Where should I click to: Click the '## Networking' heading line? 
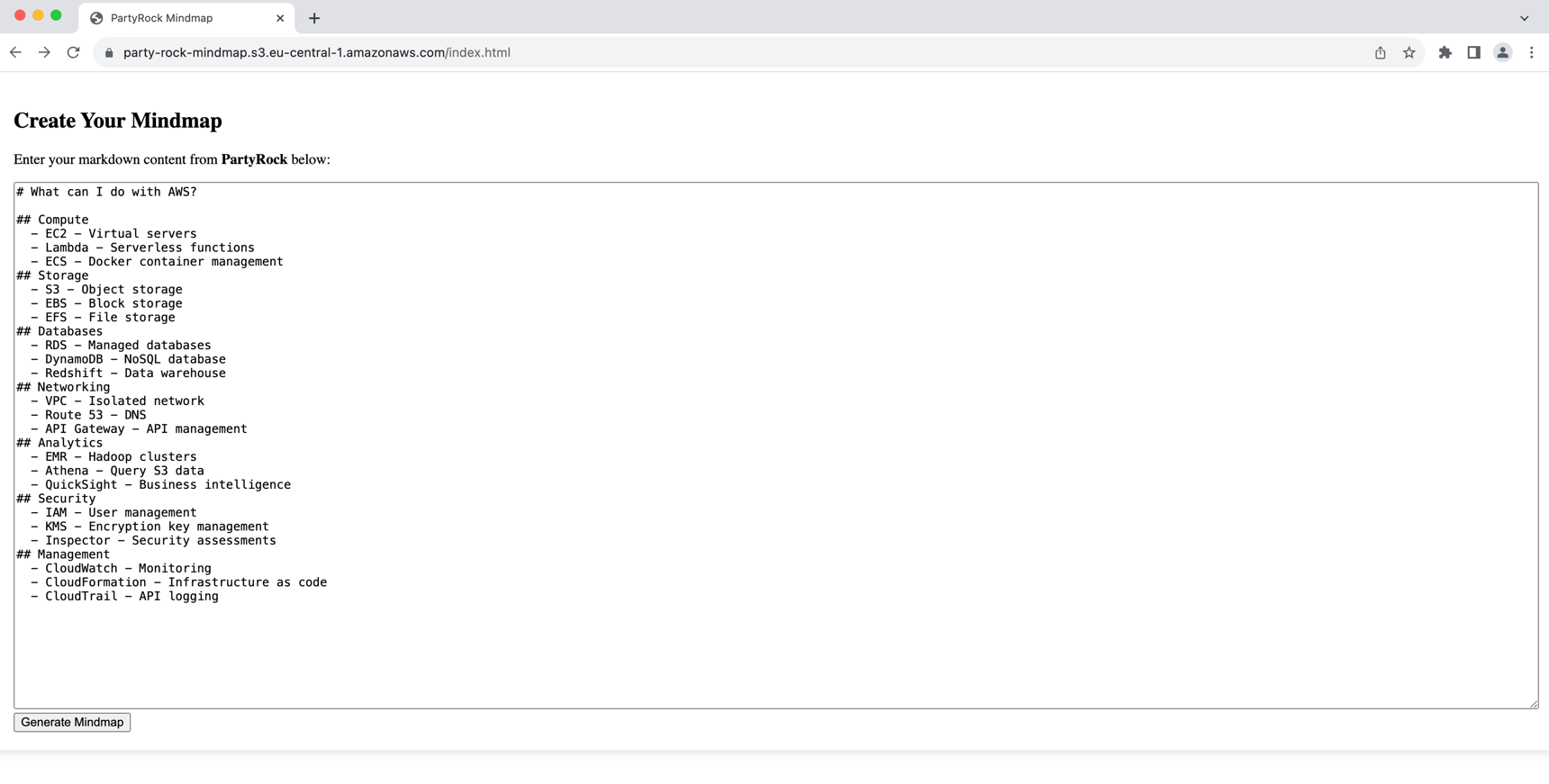[63, 387]
